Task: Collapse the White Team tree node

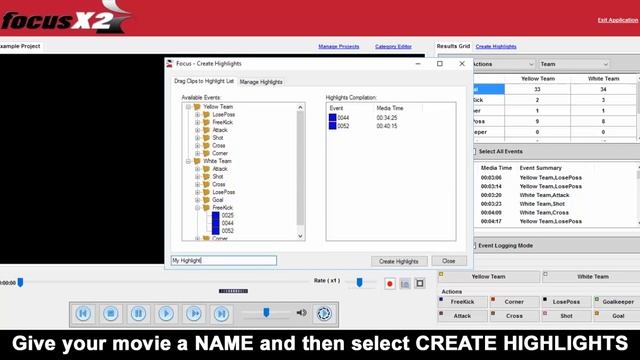Action: point(188,161)
